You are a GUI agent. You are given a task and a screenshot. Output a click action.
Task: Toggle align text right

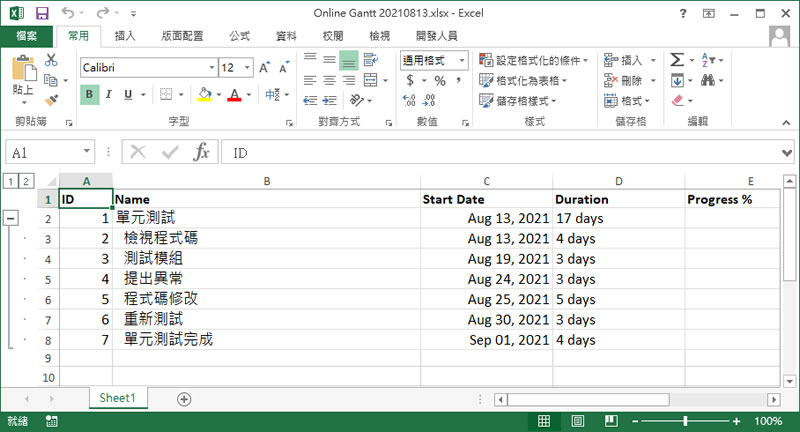349,80
